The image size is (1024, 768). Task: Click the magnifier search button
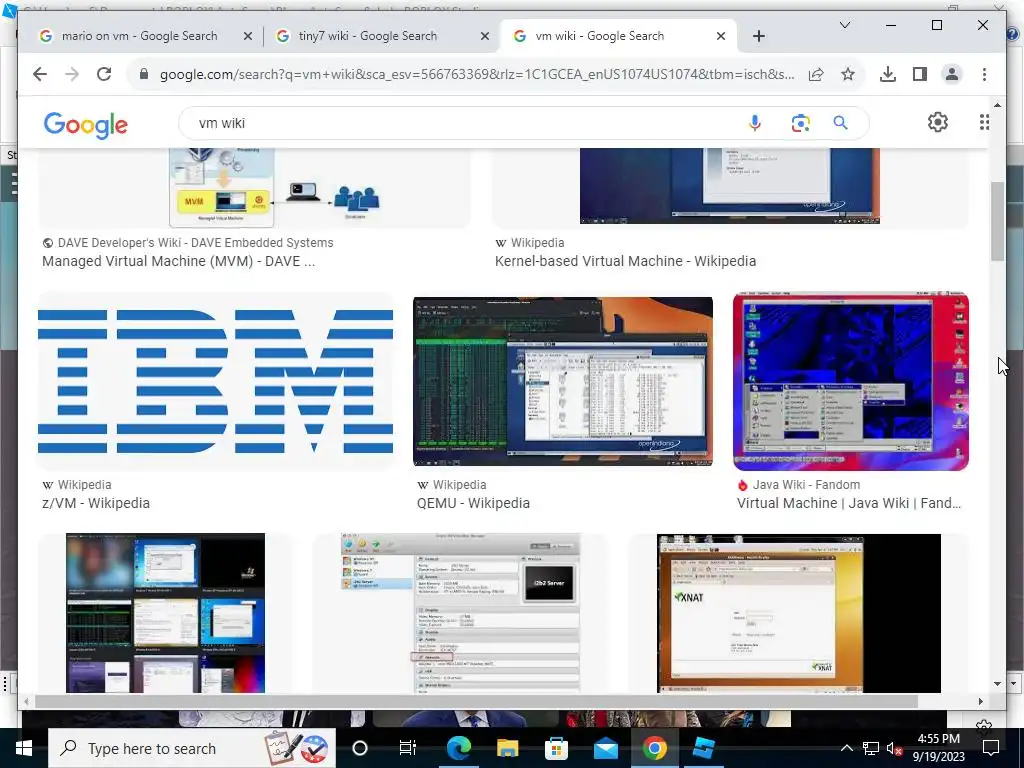(x=840, y=123)
